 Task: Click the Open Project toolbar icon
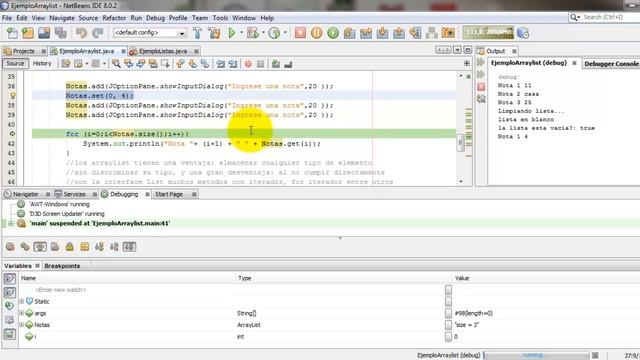pyautogui.click(x=44, y=33)
